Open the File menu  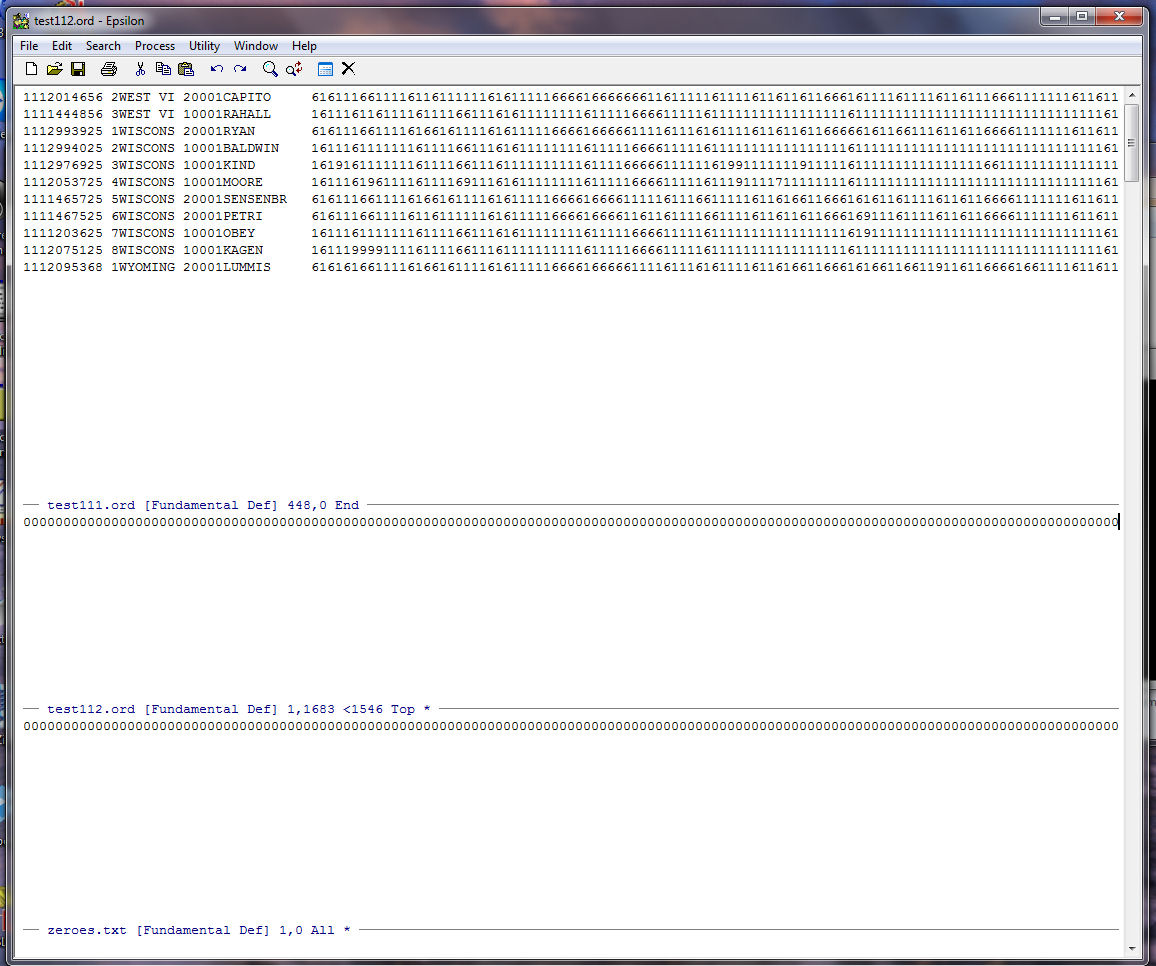pos(29,46)
